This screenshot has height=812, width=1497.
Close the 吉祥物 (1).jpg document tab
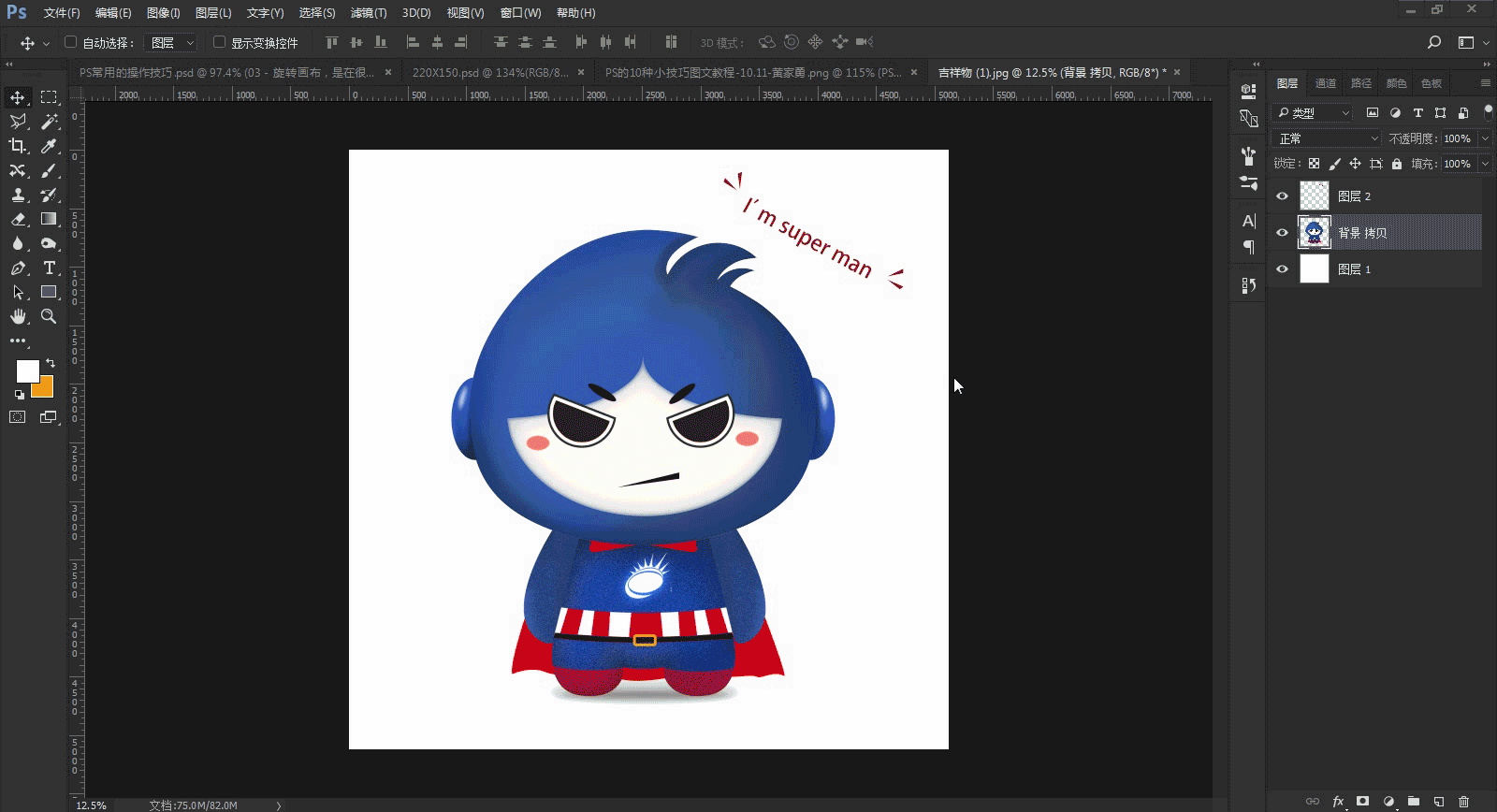(1177, 72)
